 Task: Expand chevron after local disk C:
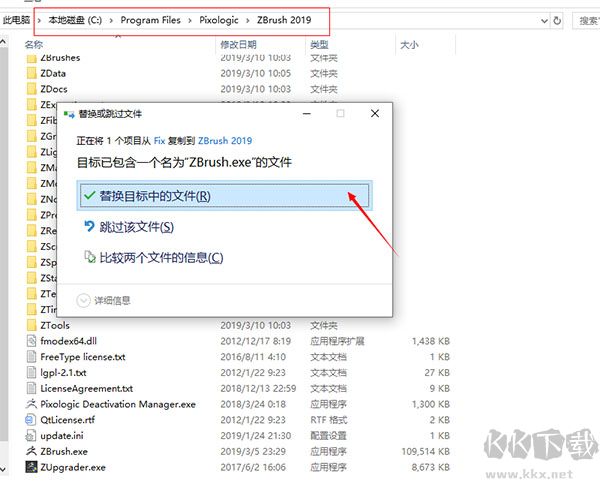tap(111, 20)
